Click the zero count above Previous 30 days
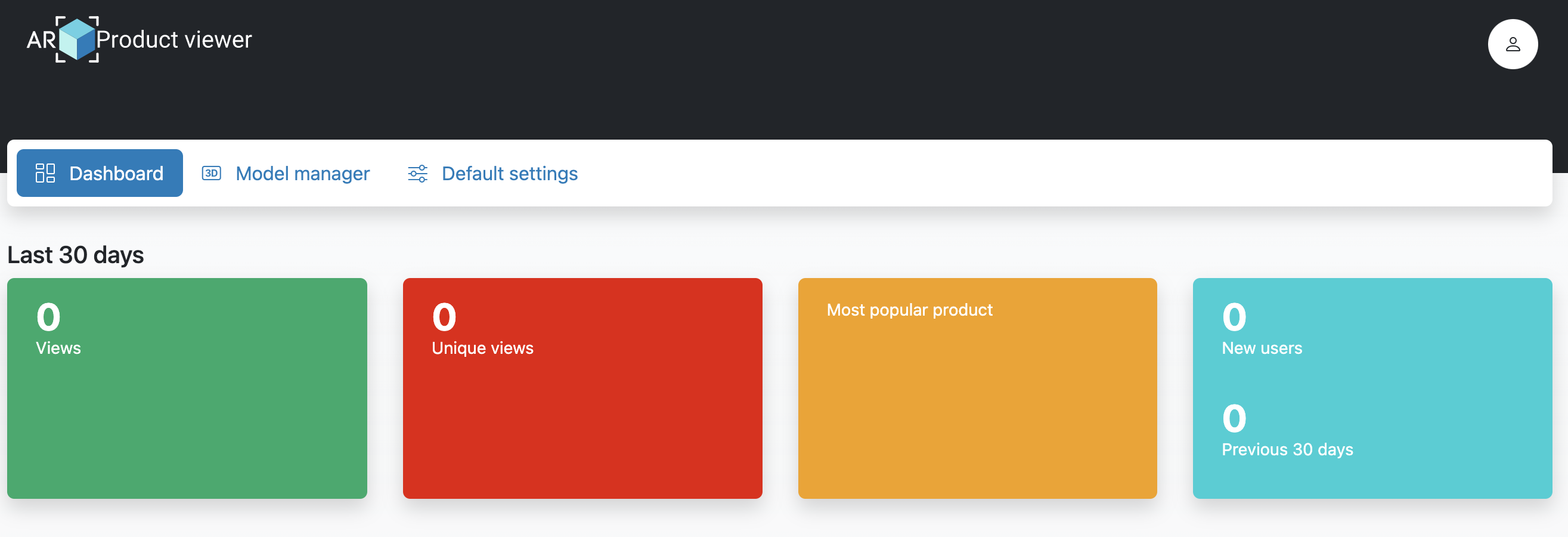Viewport: 1568px width, 537px height. pyautogui.click(x=1234, y=419)
